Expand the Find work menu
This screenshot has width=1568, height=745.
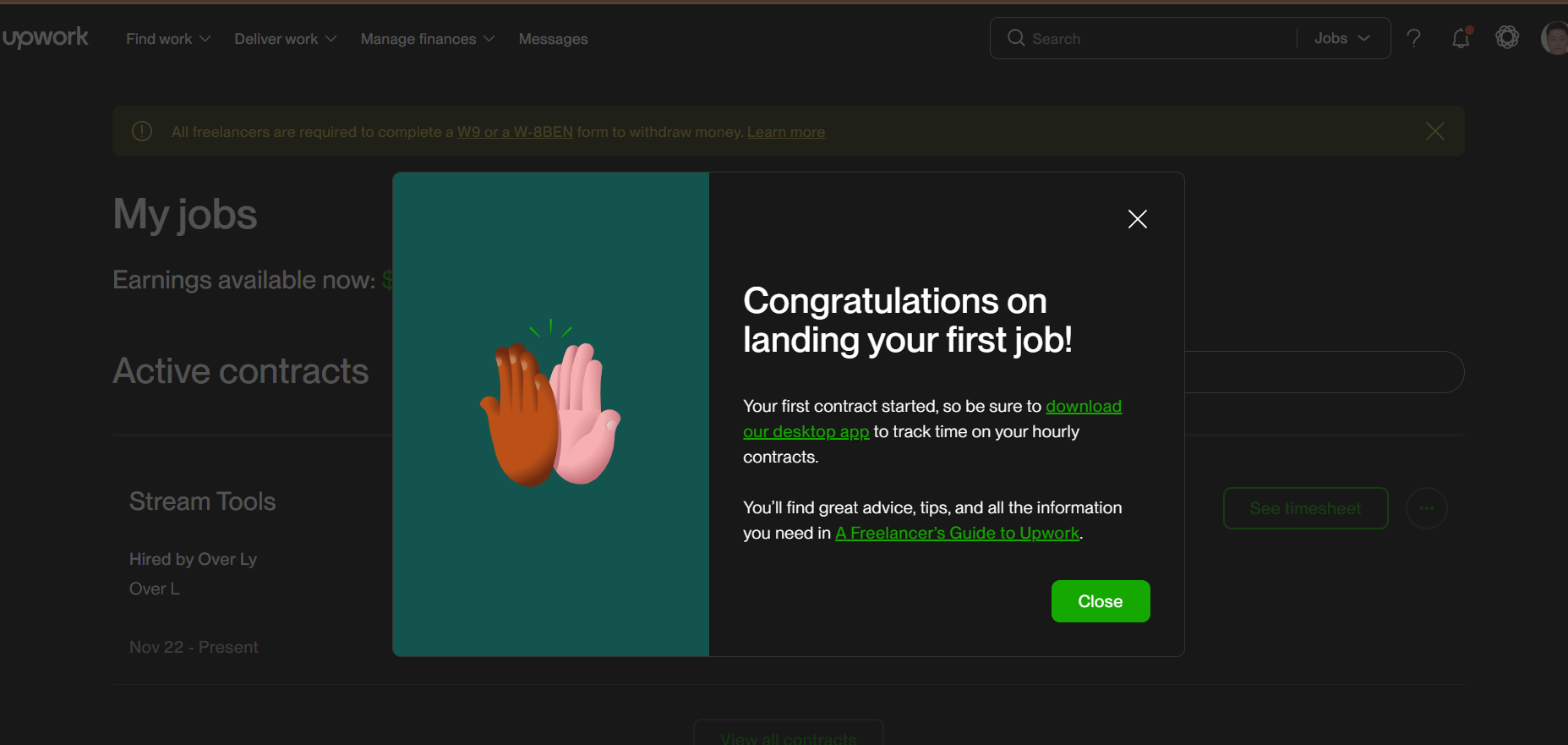click(x=168, y=39)
